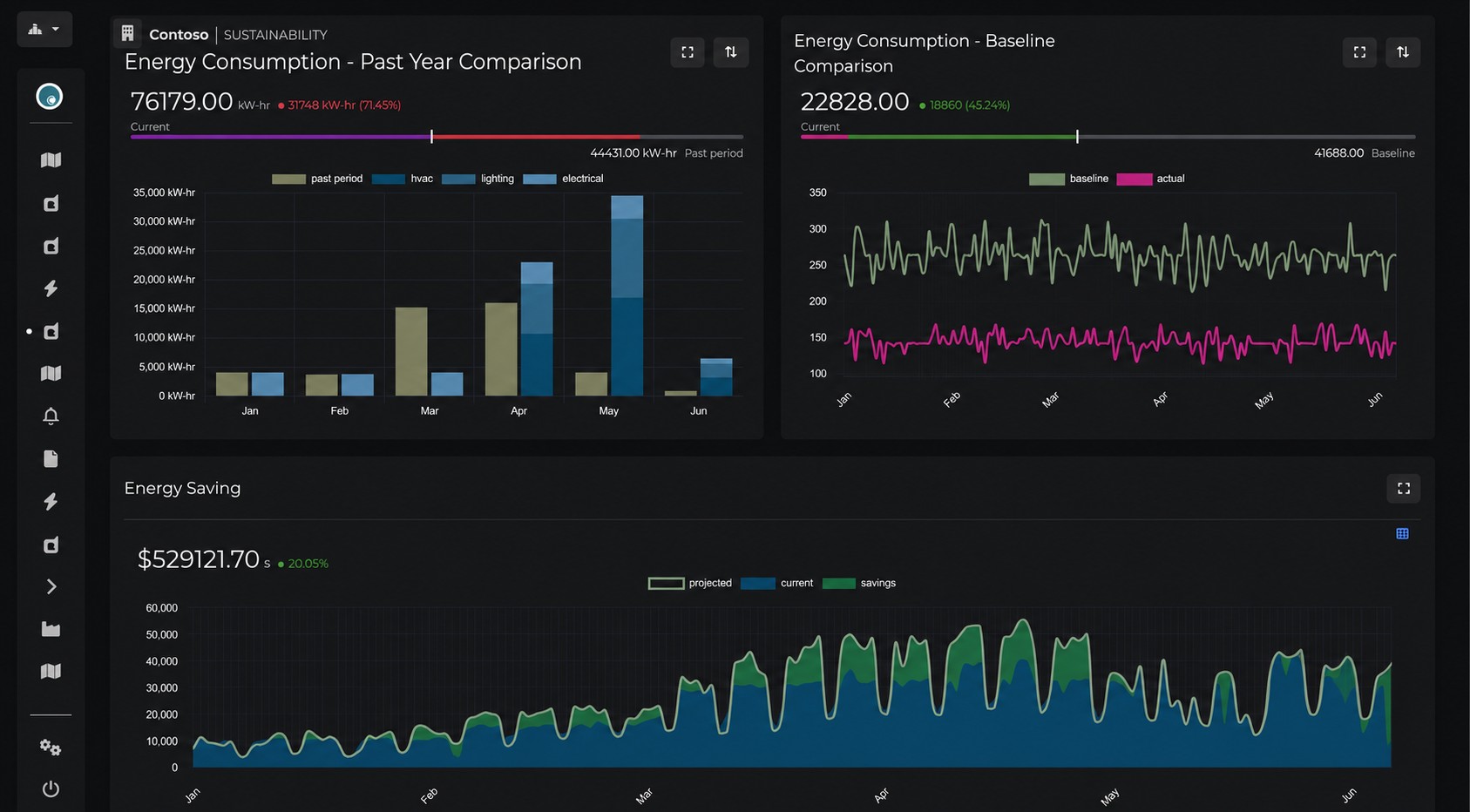Select sidebar icon directly above the upper lightning bolt

51,246
